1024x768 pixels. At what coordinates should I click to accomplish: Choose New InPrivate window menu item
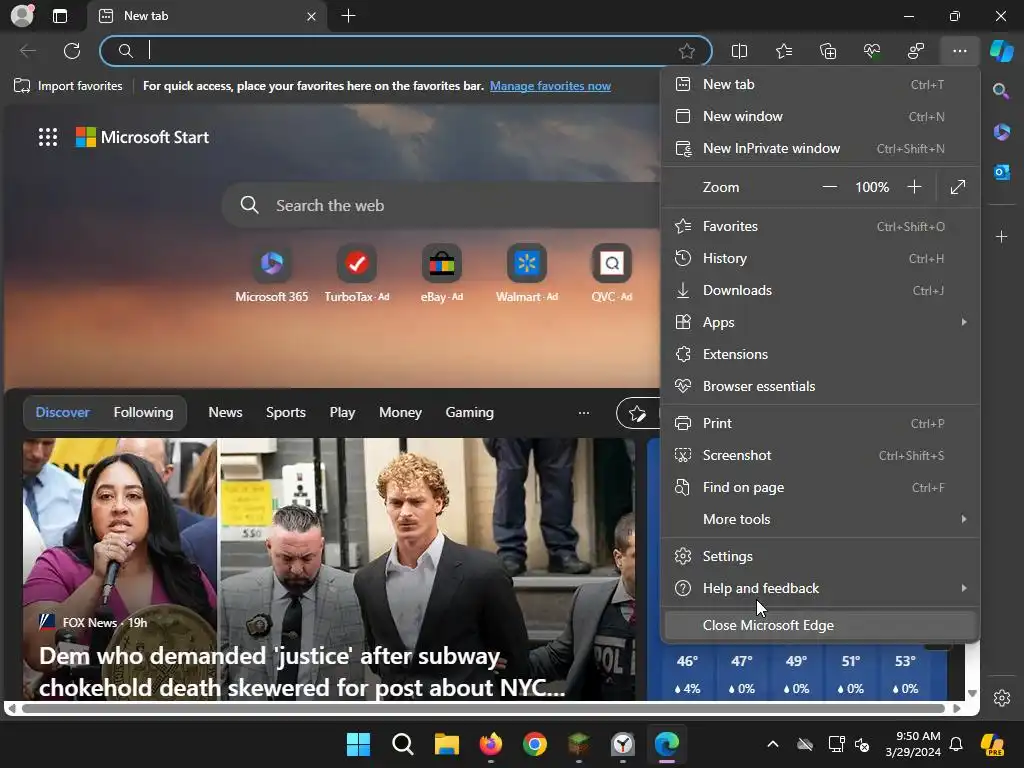click(820, 148)
